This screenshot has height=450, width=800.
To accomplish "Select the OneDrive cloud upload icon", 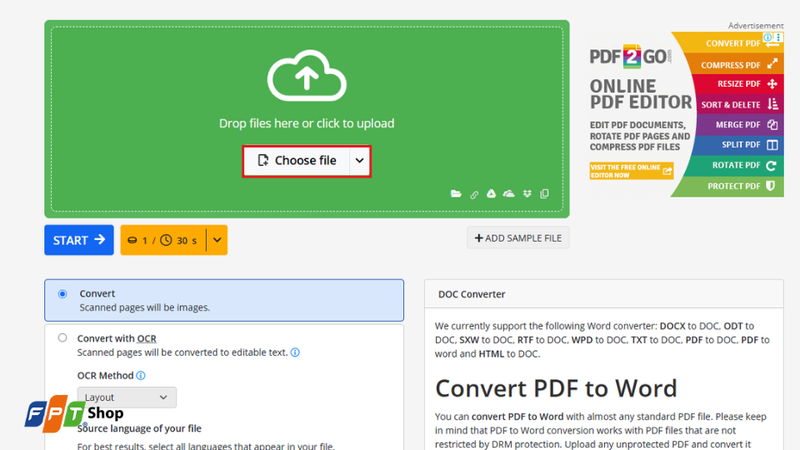I will [509, 194].
